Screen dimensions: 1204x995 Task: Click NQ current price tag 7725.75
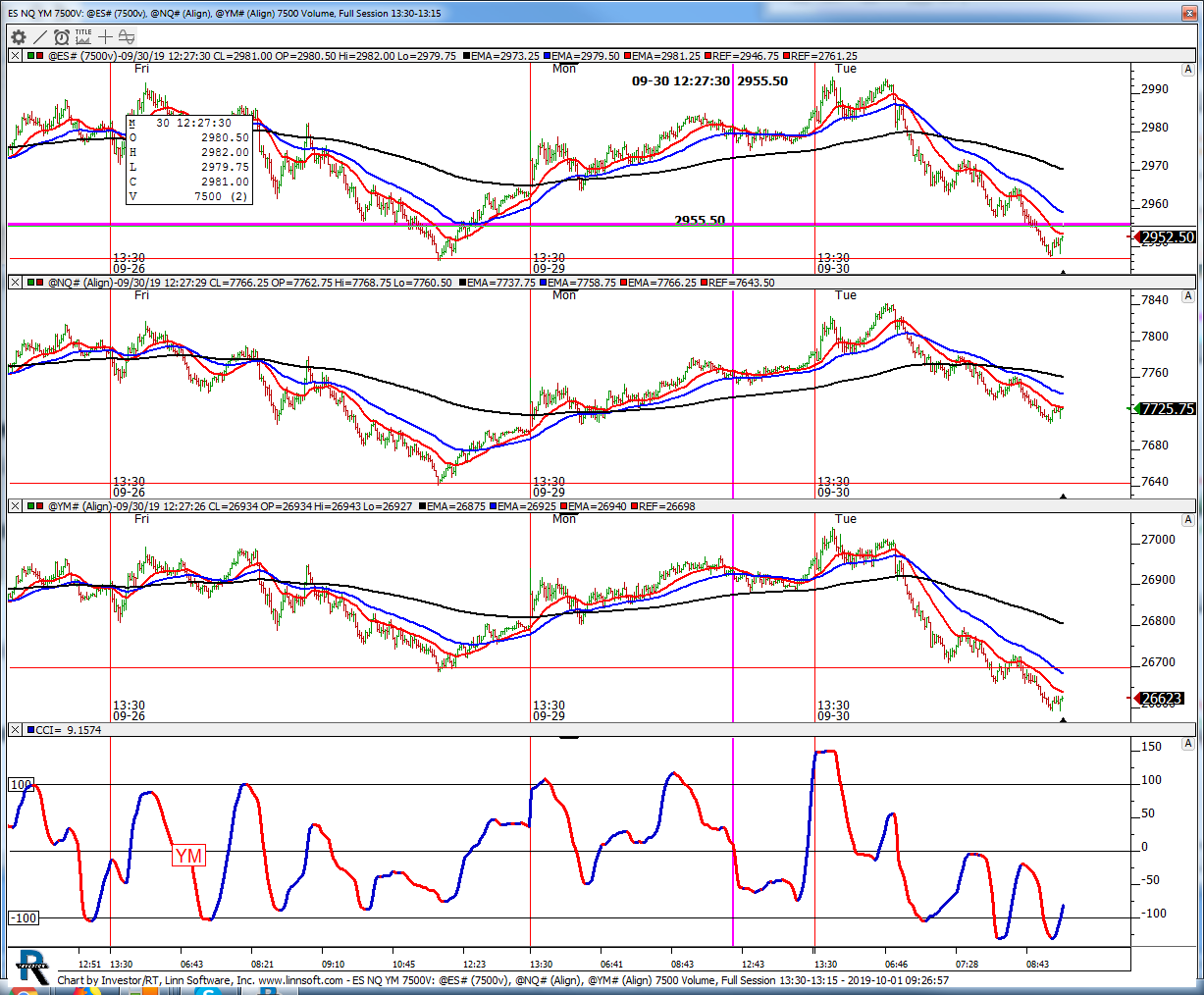coord(1167,408)
